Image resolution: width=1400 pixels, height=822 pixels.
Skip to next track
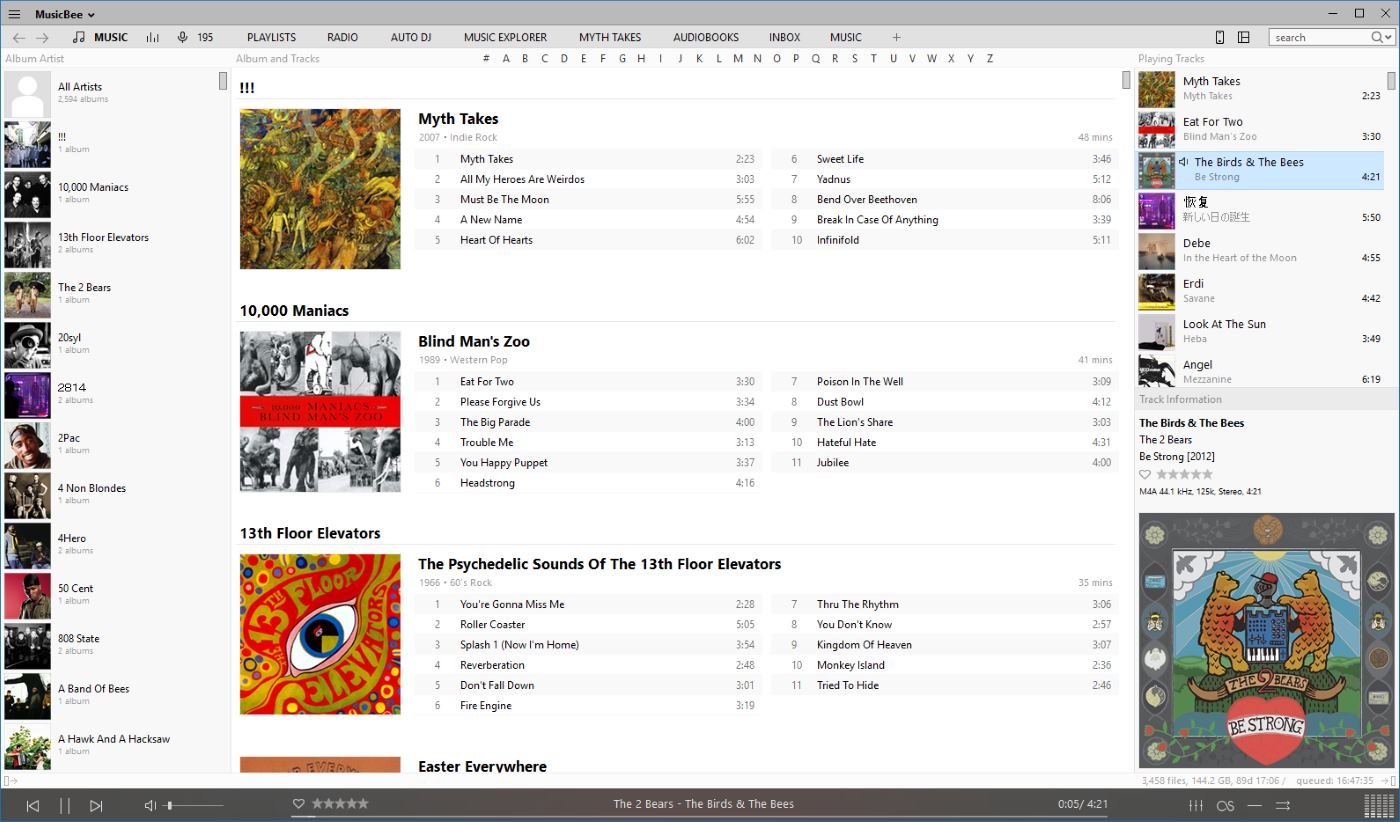pos(96,805)
